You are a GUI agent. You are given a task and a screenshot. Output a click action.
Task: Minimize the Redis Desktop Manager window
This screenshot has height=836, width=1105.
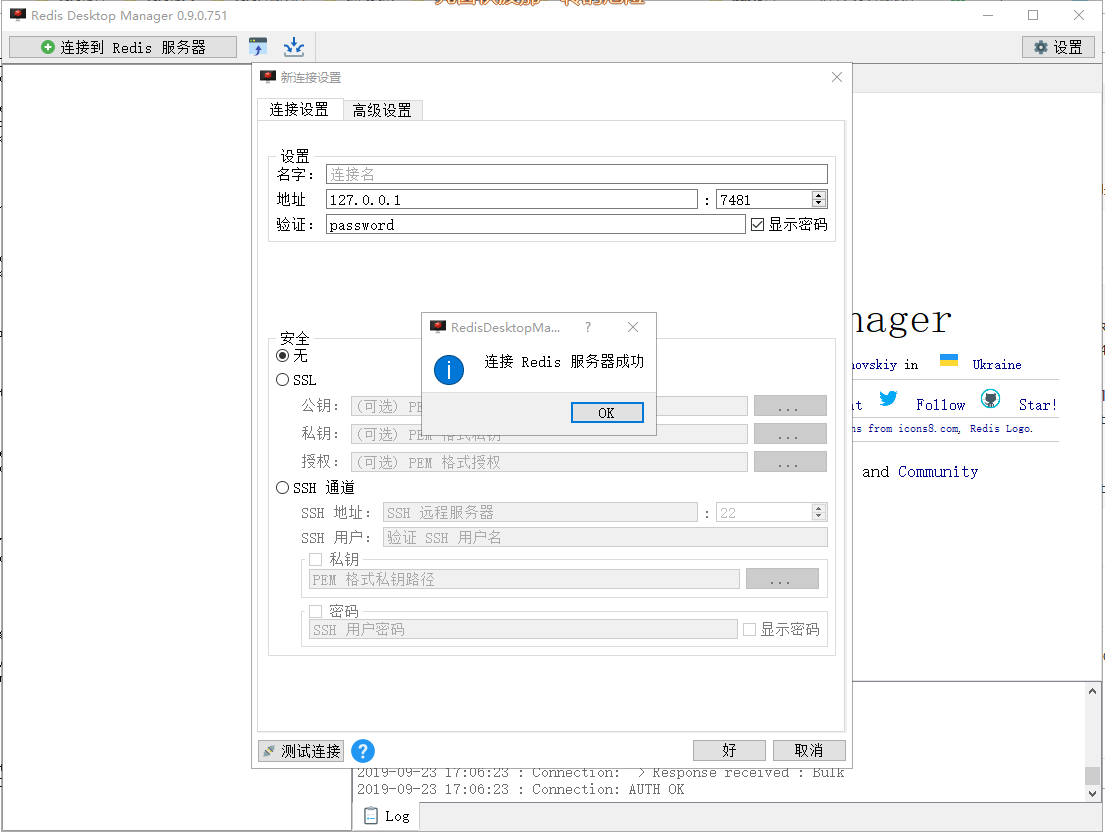988,15
